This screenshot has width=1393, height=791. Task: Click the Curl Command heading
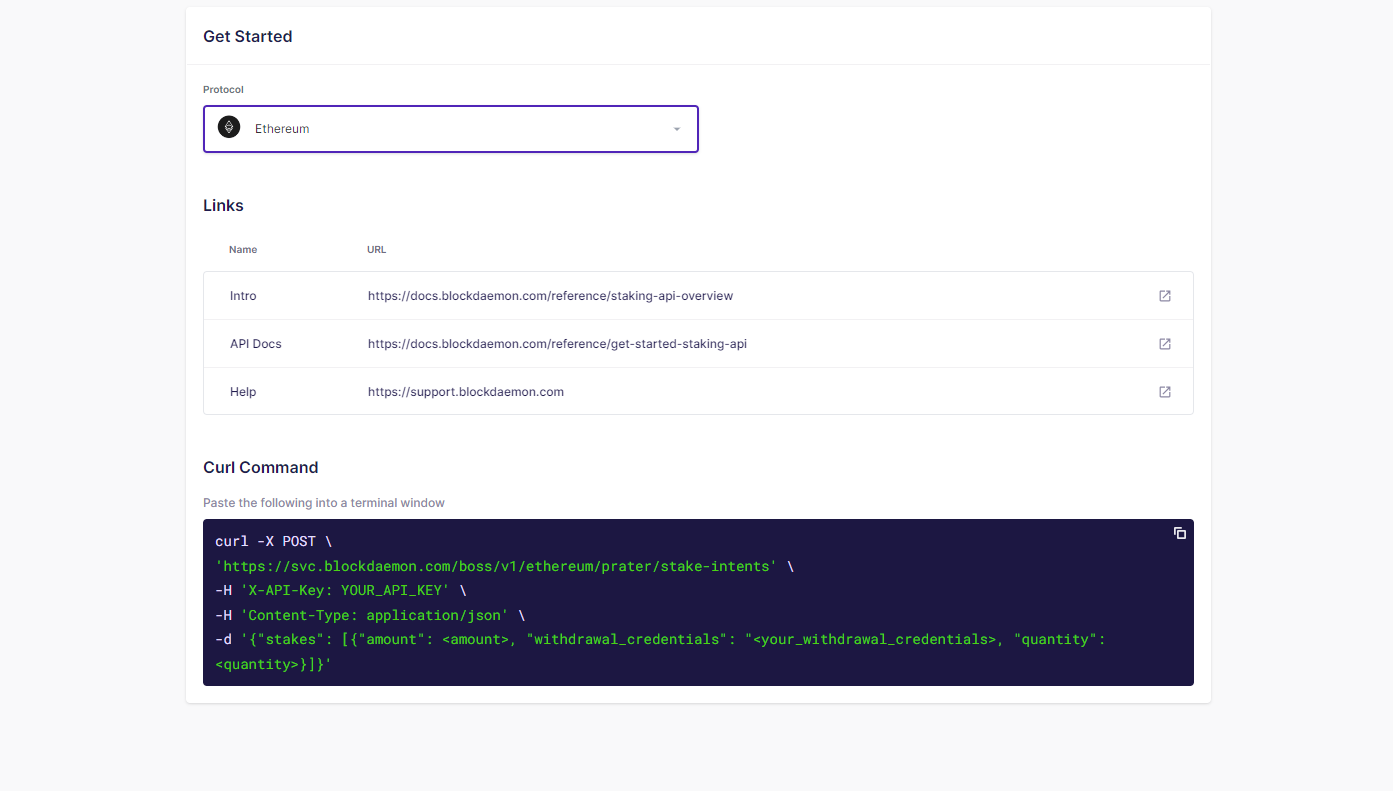[261, 467]
